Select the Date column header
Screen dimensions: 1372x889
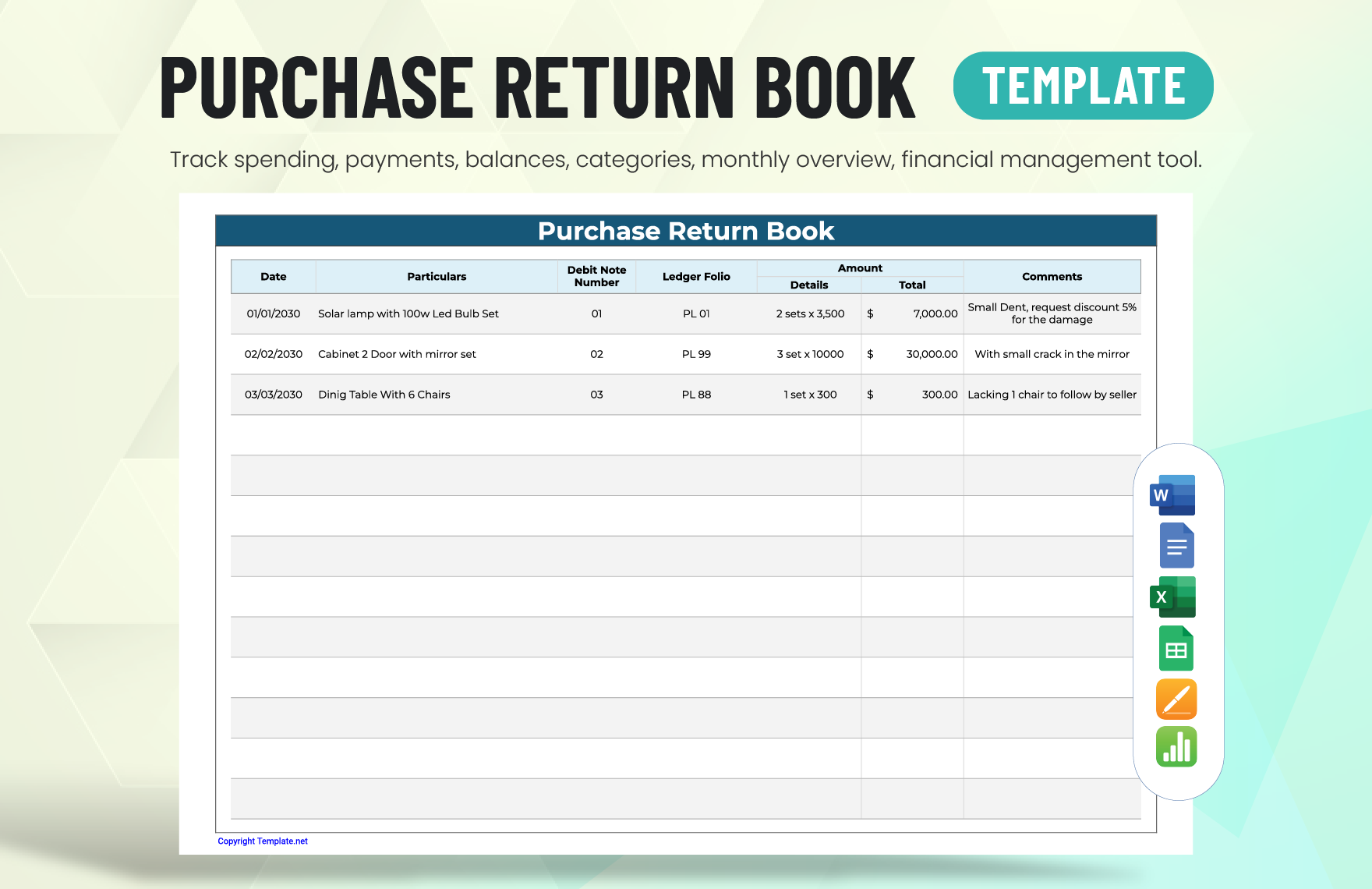274,277
